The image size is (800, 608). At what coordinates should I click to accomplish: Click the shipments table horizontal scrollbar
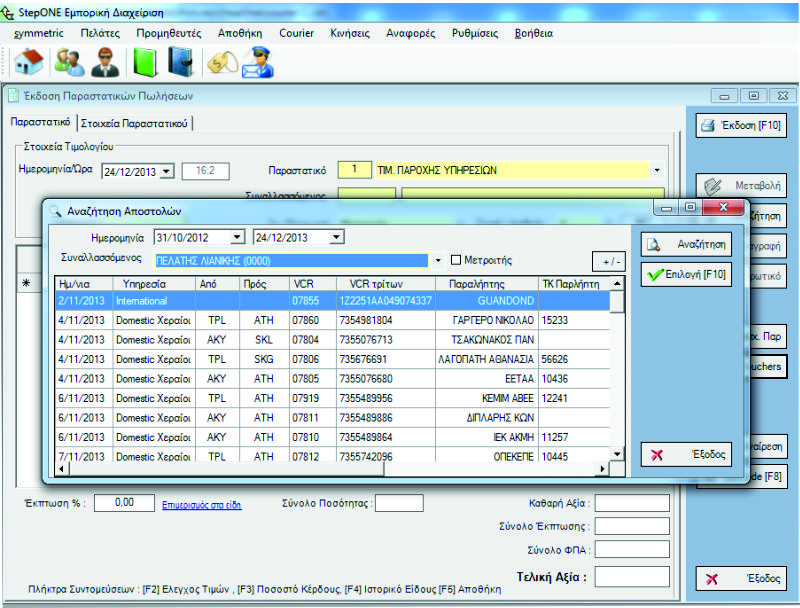(x=330, y=469)
